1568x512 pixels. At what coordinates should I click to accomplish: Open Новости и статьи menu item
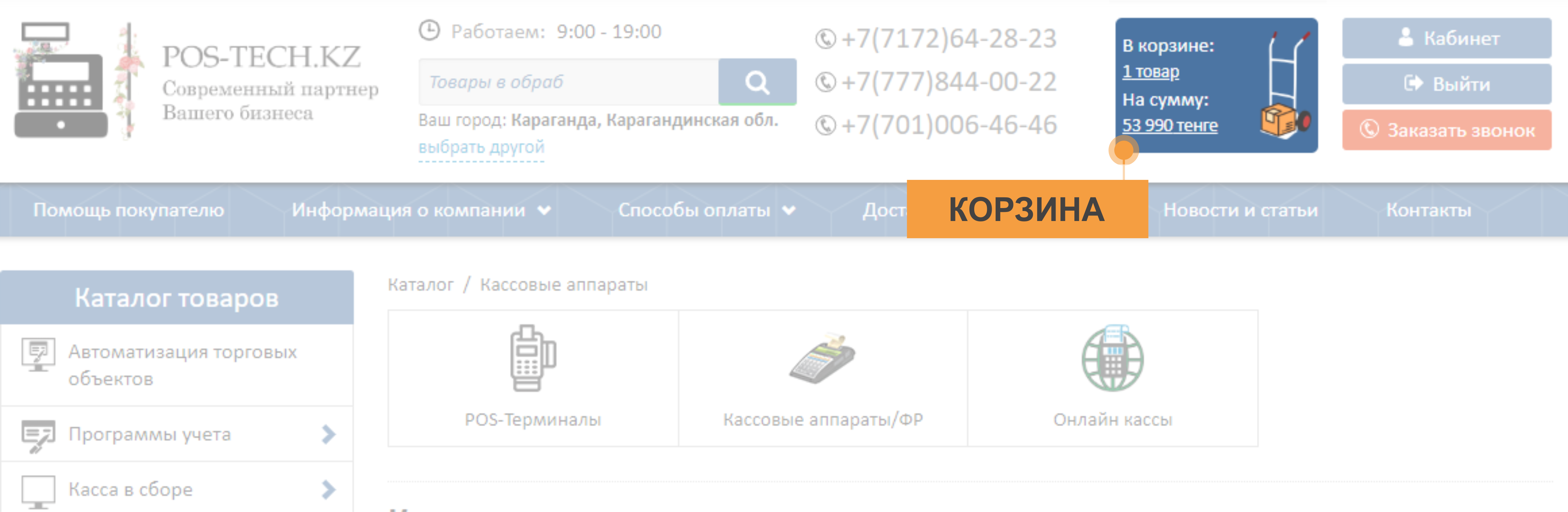[x=1241, y=210]
